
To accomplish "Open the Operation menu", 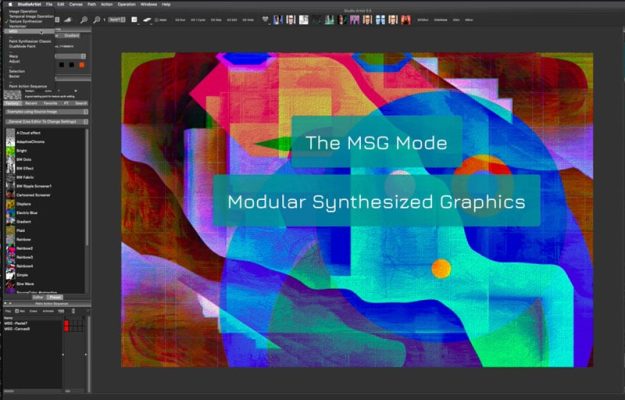I will [127, 4].
